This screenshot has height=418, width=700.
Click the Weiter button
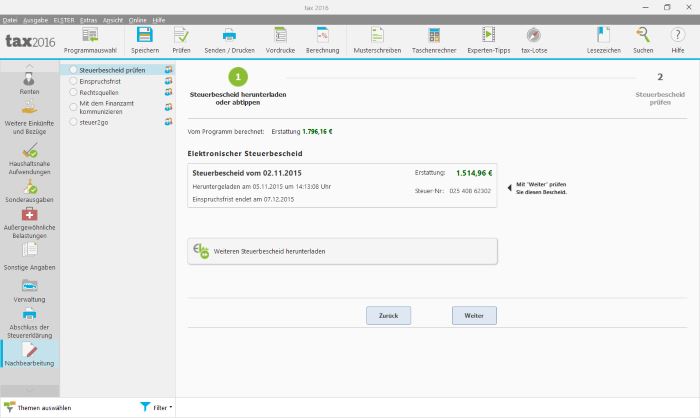coord(474,315)
